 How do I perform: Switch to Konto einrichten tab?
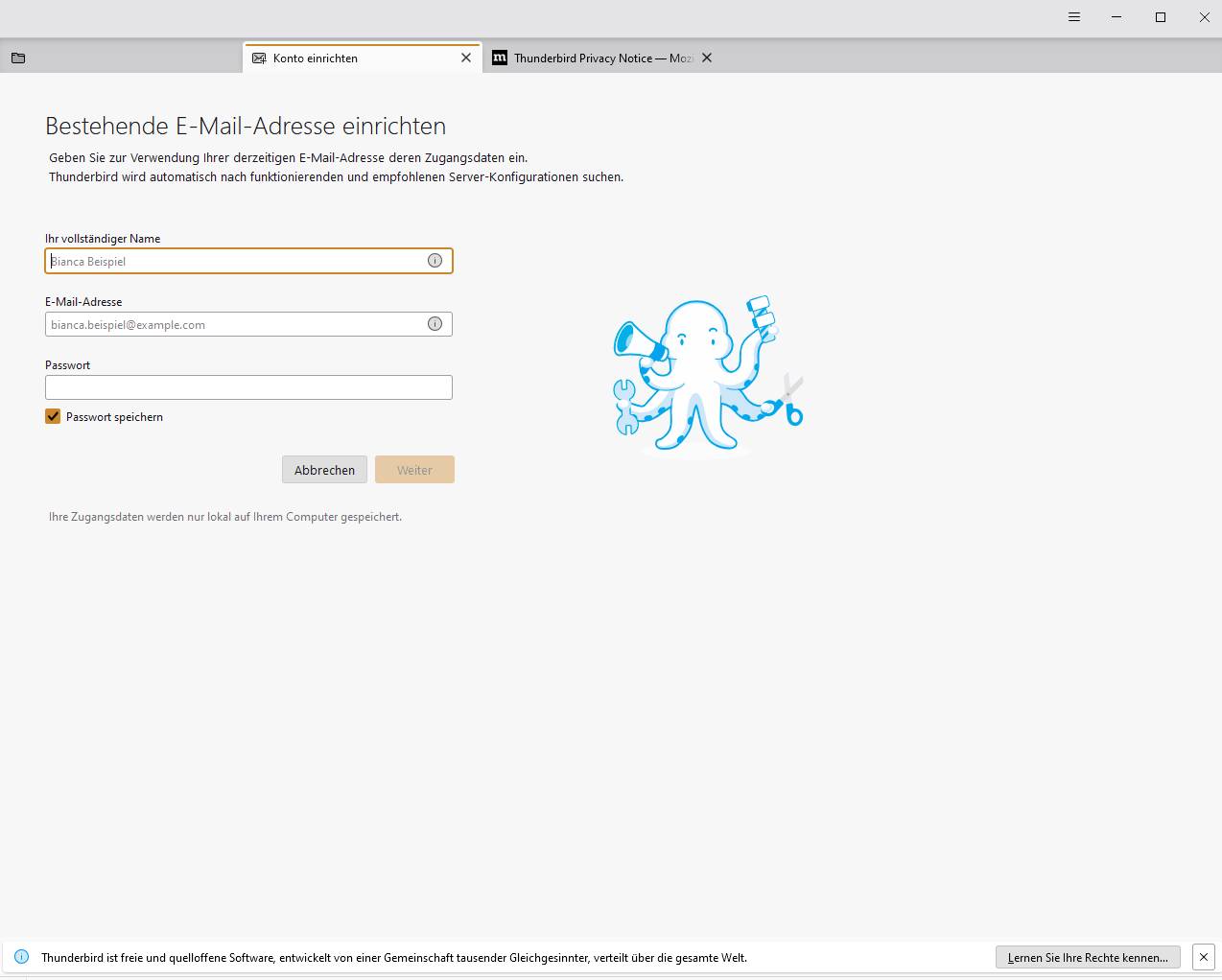click(363, 58)
